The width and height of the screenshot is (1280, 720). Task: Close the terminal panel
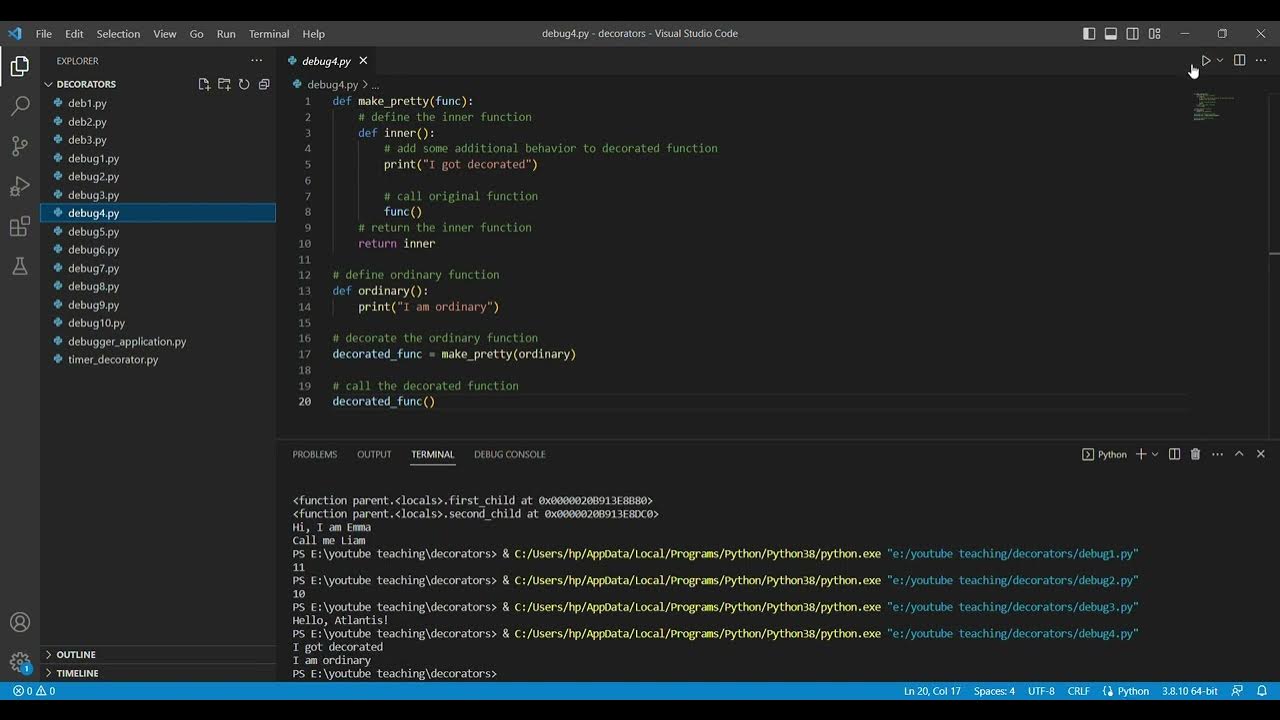[1261, 454]
